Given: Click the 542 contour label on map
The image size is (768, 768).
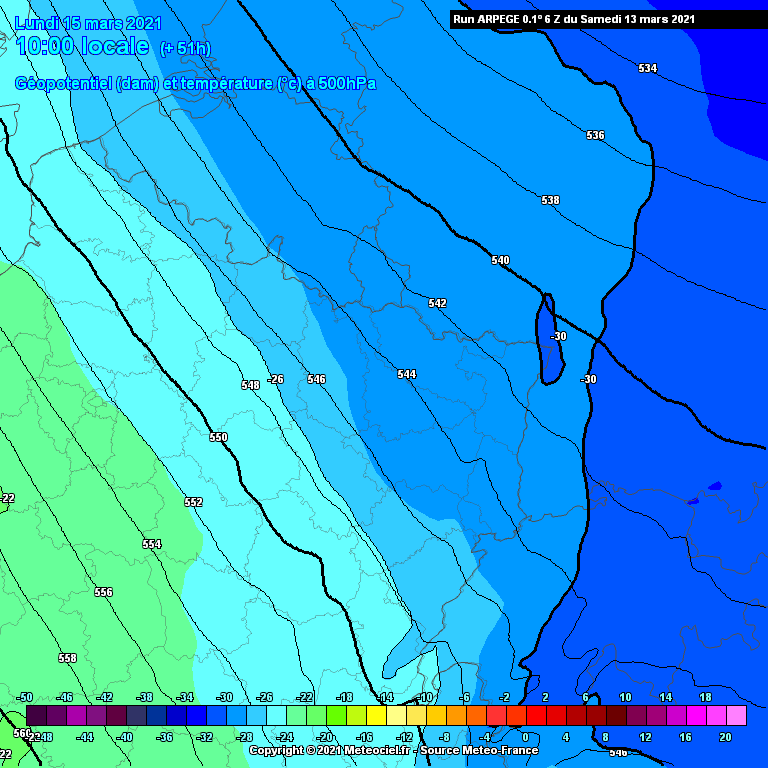Looking at the screenshot, I should point(437,303).
